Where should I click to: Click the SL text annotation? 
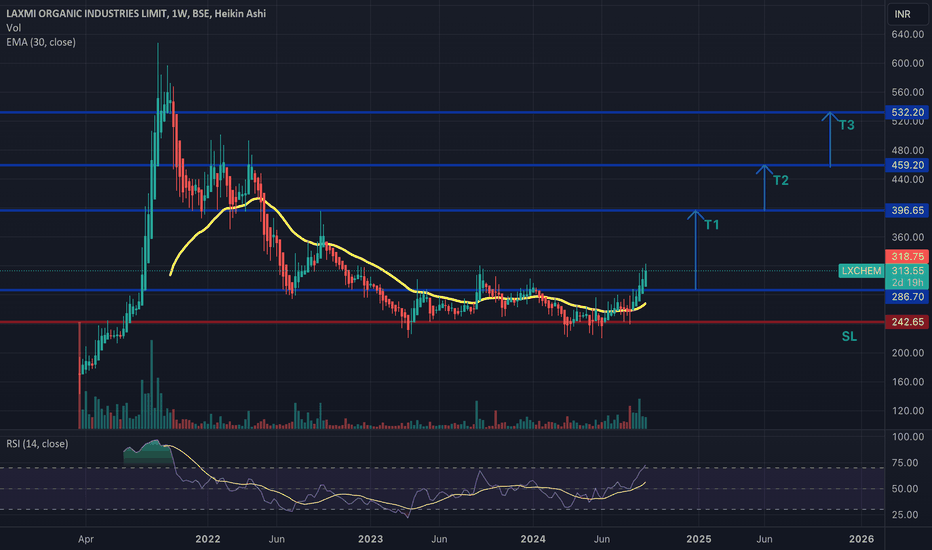click(849, 337)
